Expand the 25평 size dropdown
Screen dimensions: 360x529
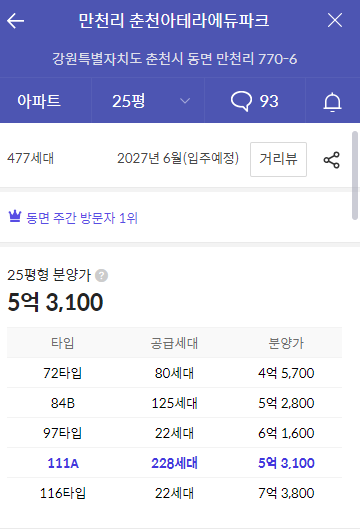(148, 101)
